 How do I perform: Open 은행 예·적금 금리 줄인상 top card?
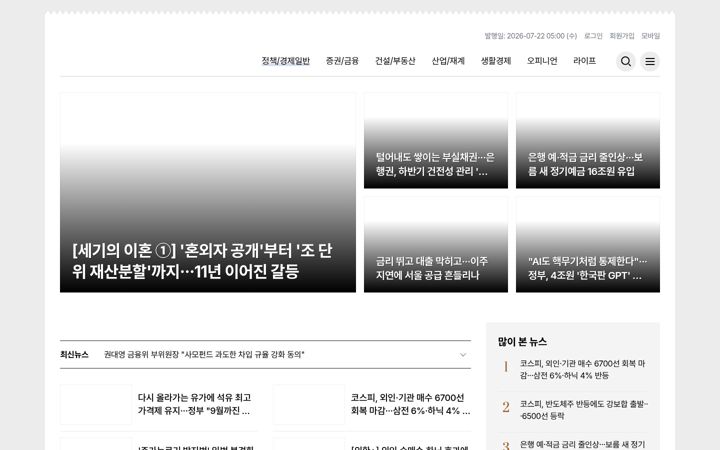click(x=588, y=141)
